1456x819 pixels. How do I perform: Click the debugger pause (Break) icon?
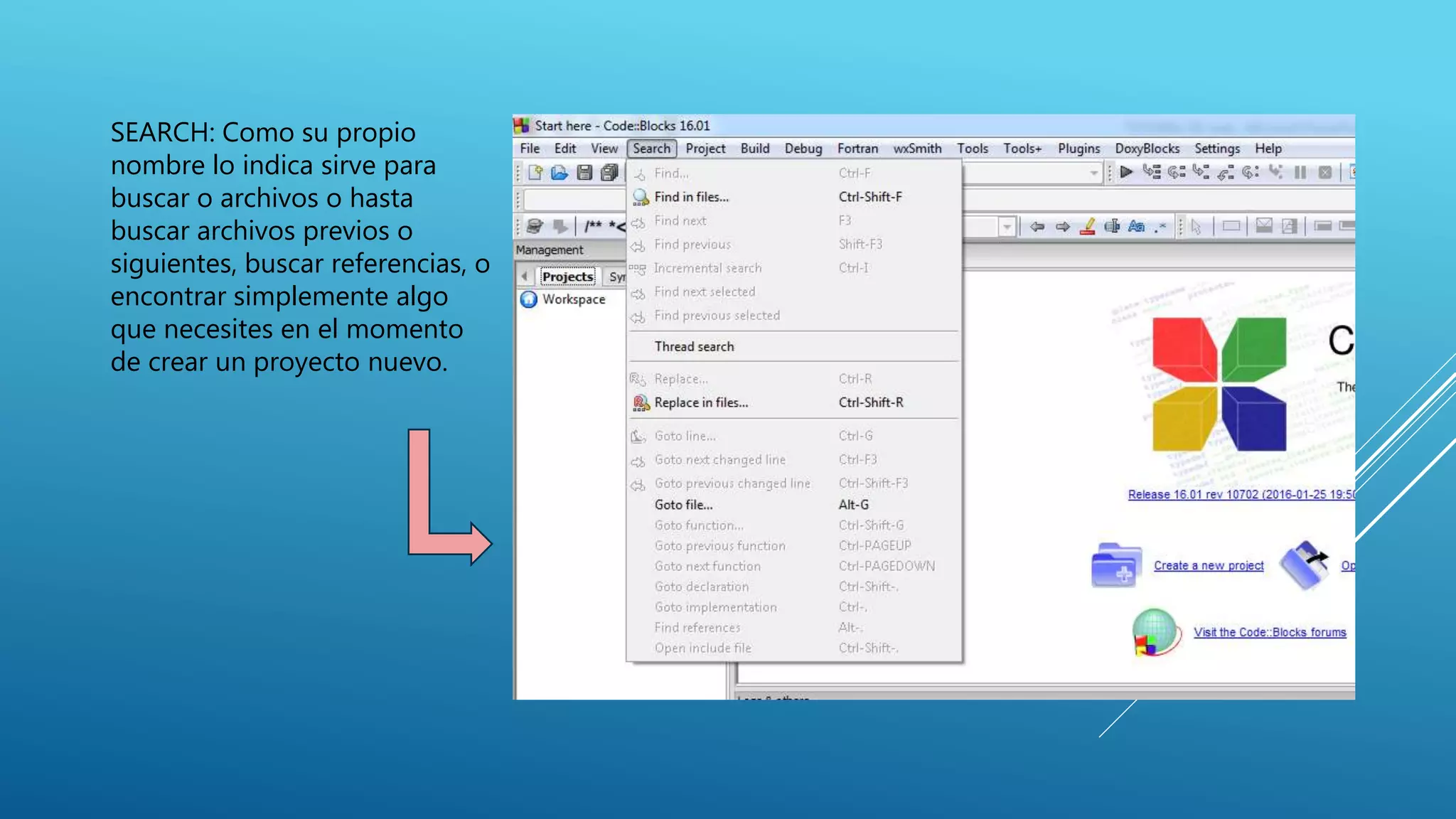coord(1300,172)
